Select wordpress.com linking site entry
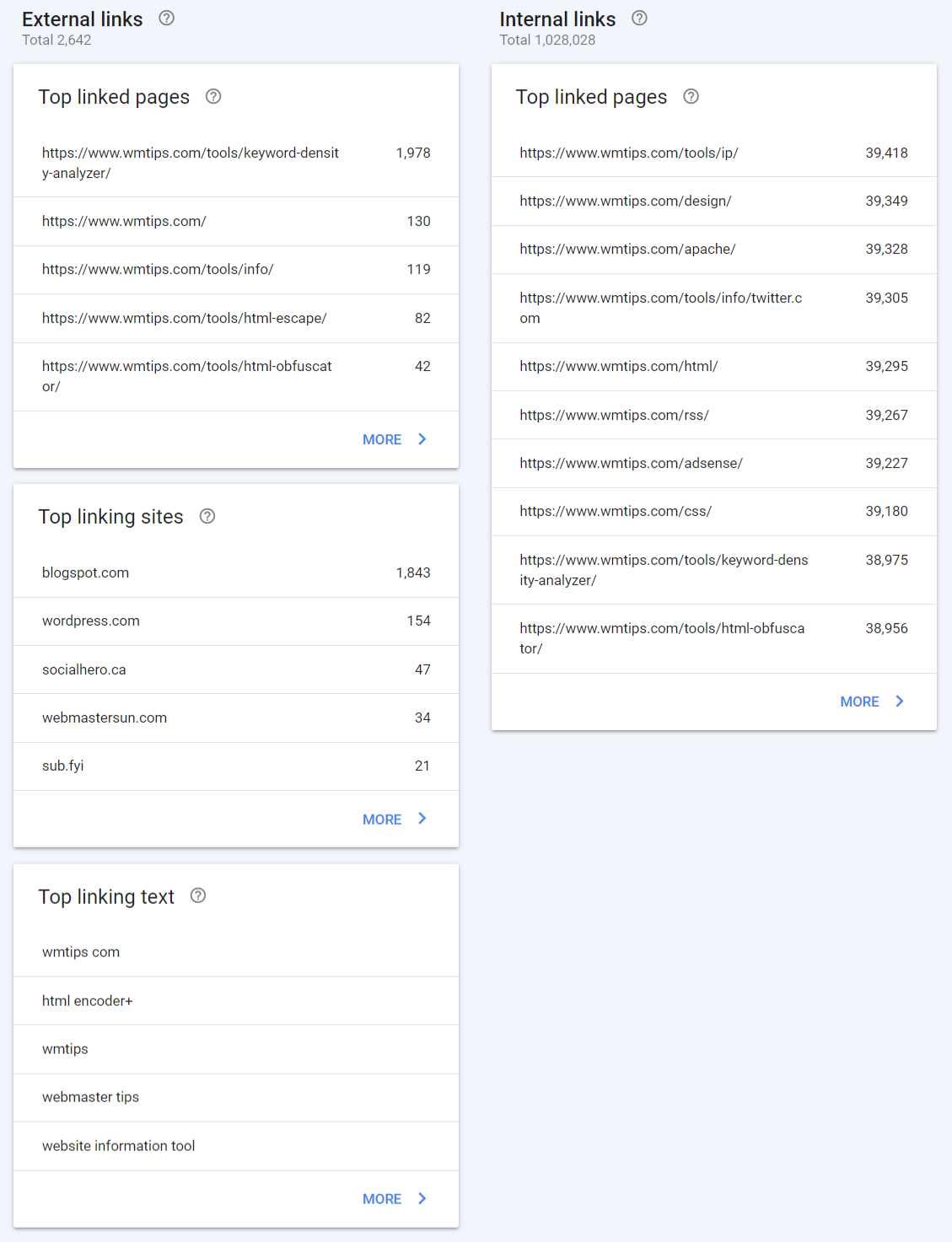 (x=90, y=621)
